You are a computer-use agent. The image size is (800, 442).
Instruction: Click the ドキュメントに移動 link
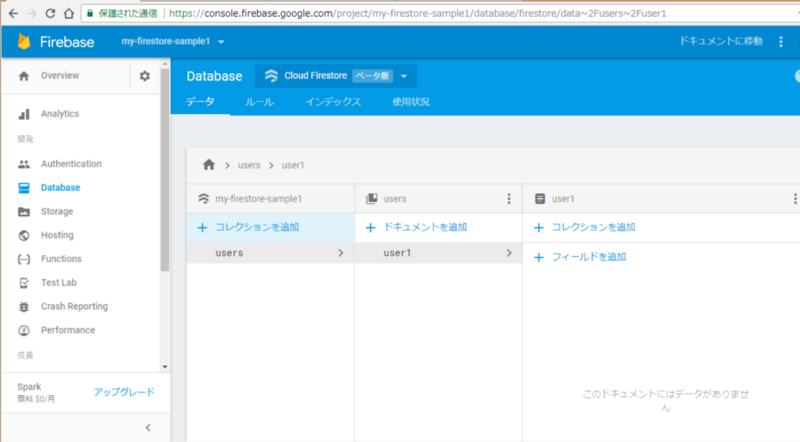click(720, 41)
